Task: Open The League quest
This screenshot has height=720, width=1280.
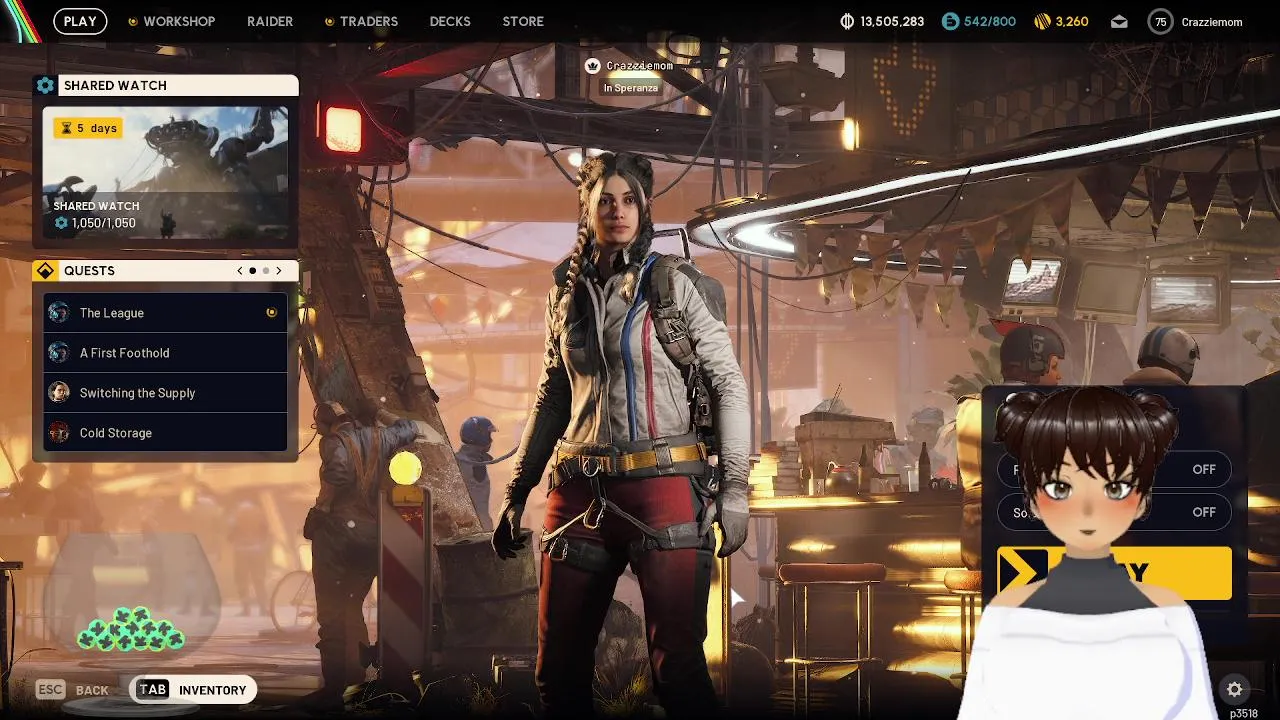Action: click(166, 313)
